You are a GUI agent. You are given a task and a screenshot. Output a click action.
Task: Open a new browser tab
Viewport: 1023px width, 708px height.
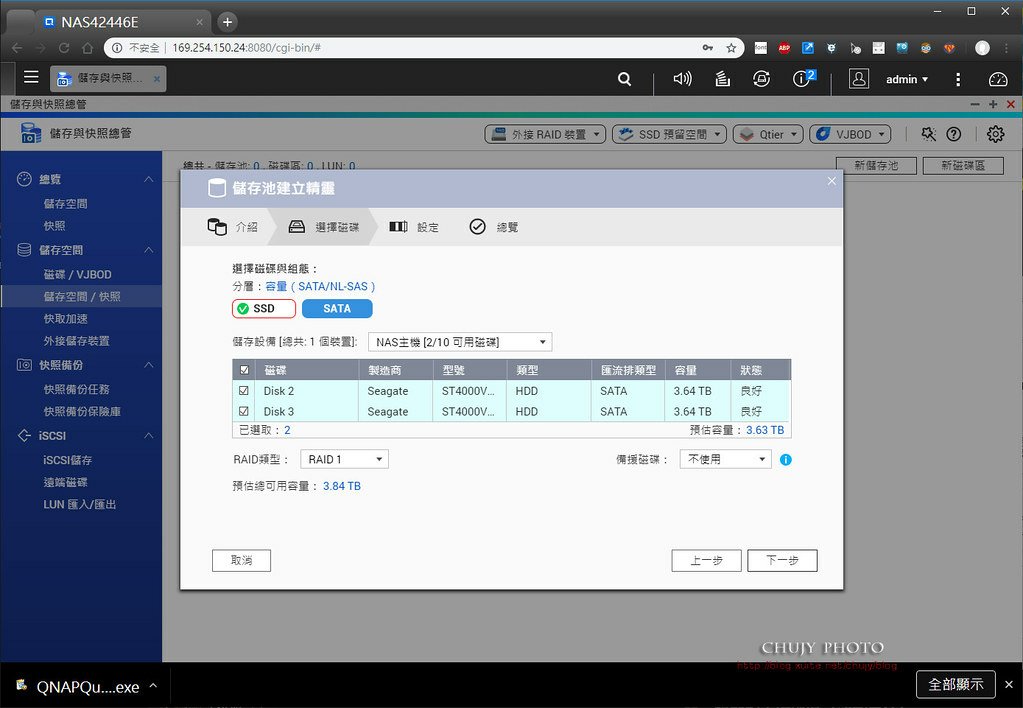coord(227,22)
